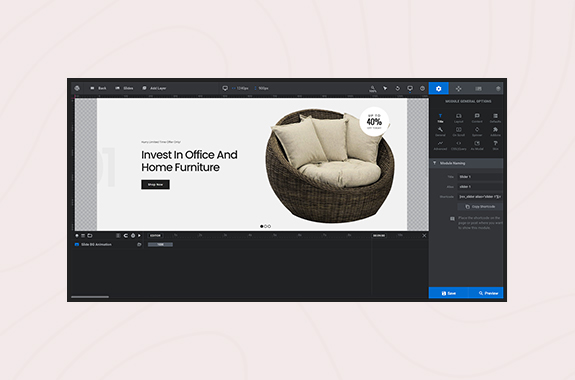Image resolution: width=575 pixels, height=380 pixels.
Task: Select the Content options icon
Action: (477, 118)
